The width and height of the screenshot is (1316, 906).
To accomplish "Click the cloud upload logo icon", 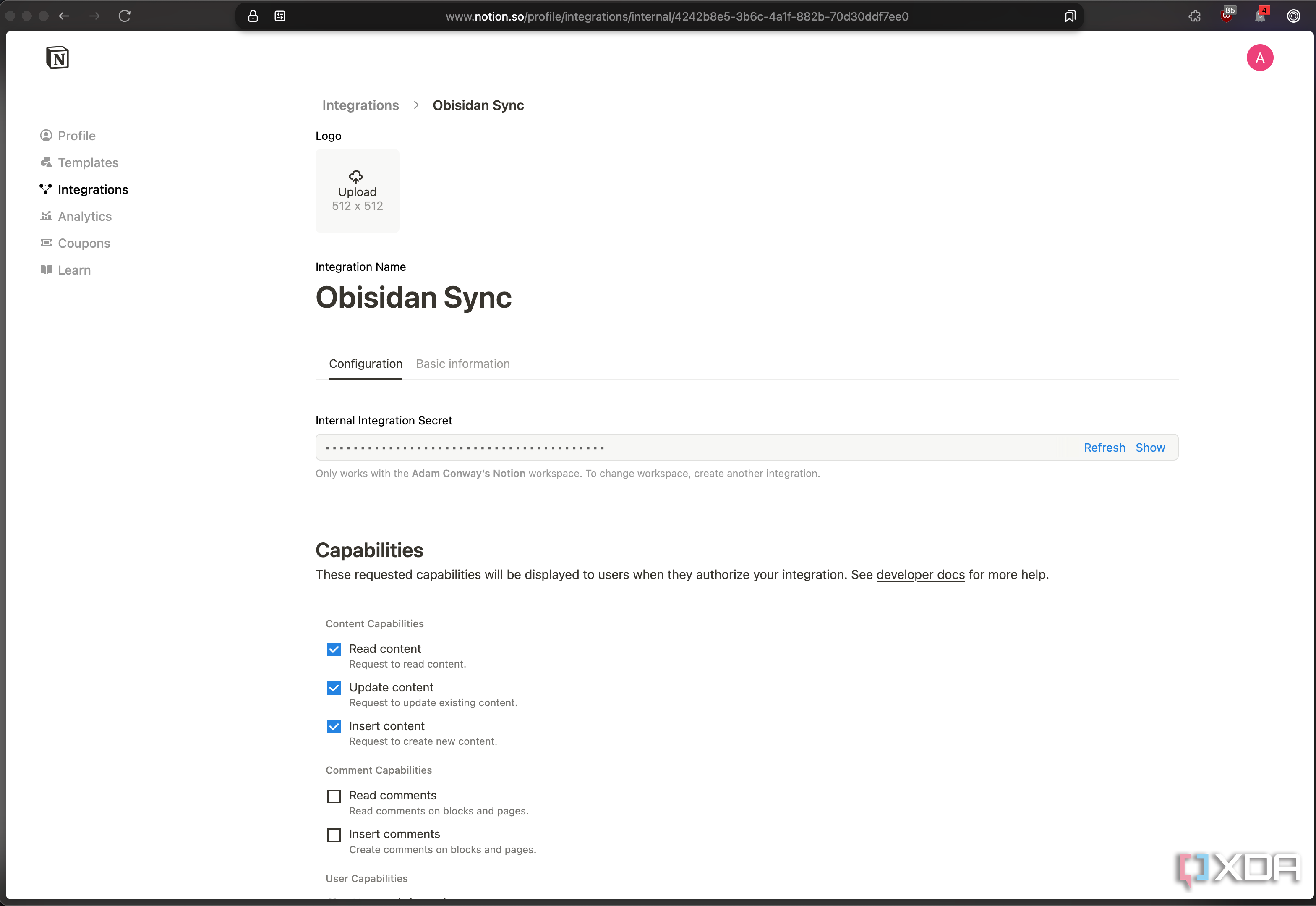I will tap(356, 177).
